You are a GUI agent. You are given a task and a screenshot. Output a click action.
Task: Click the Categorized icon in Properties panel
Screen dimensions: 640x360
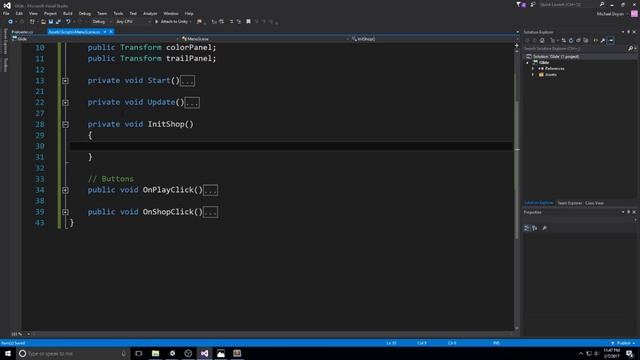[527, 228]
